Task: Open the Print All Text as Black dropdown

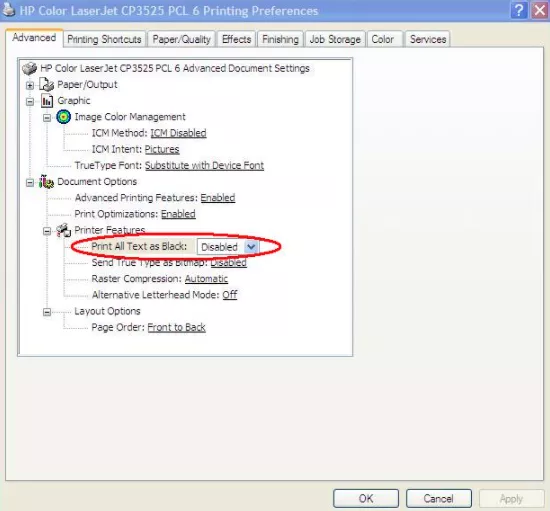Action: click(251, 247)
